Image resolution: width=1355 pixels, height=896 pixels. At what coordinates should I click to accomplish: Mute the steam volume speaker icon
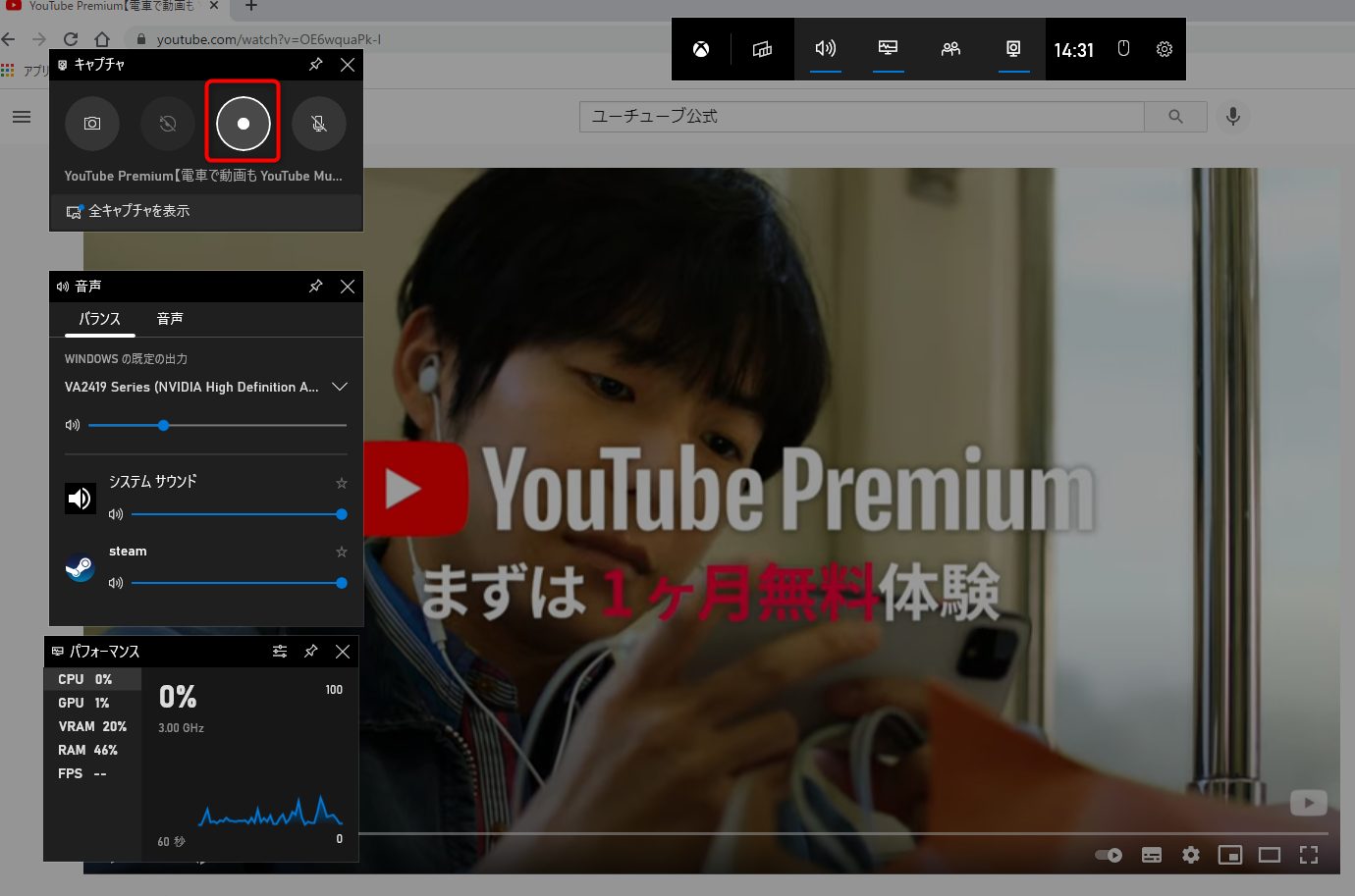115,583
